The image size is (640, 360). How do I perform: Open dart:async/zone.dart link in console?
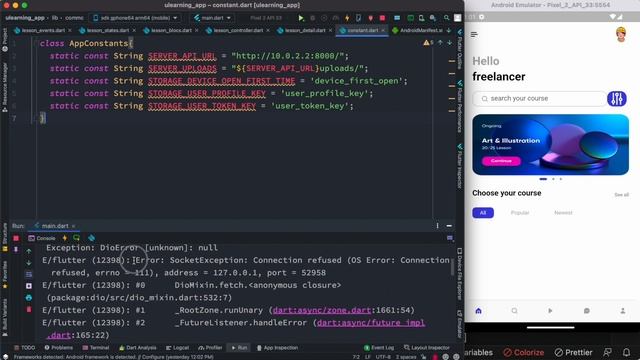pos(322,310)
